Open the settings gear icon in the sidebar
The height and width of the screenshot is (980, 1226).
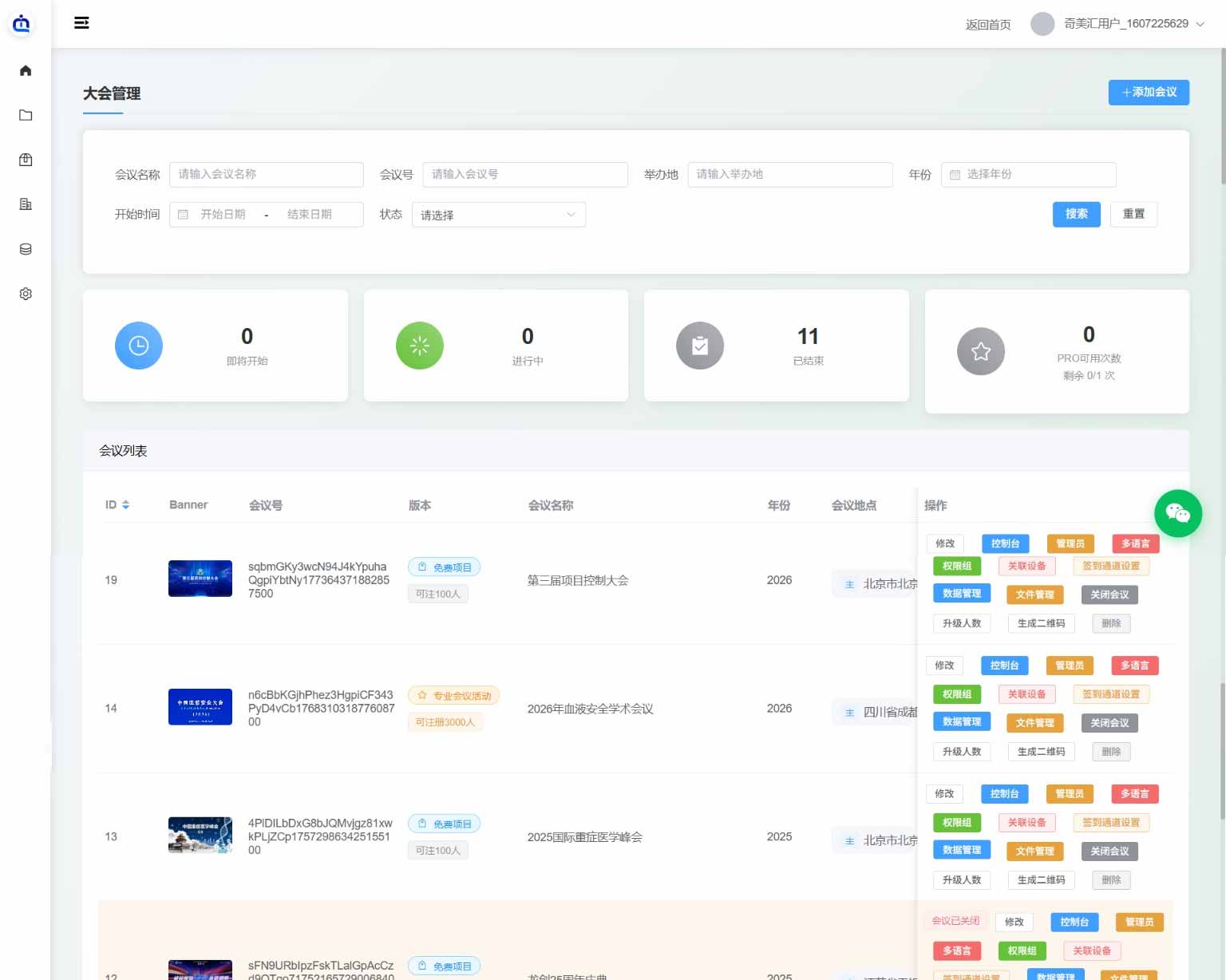pos(26,294)
